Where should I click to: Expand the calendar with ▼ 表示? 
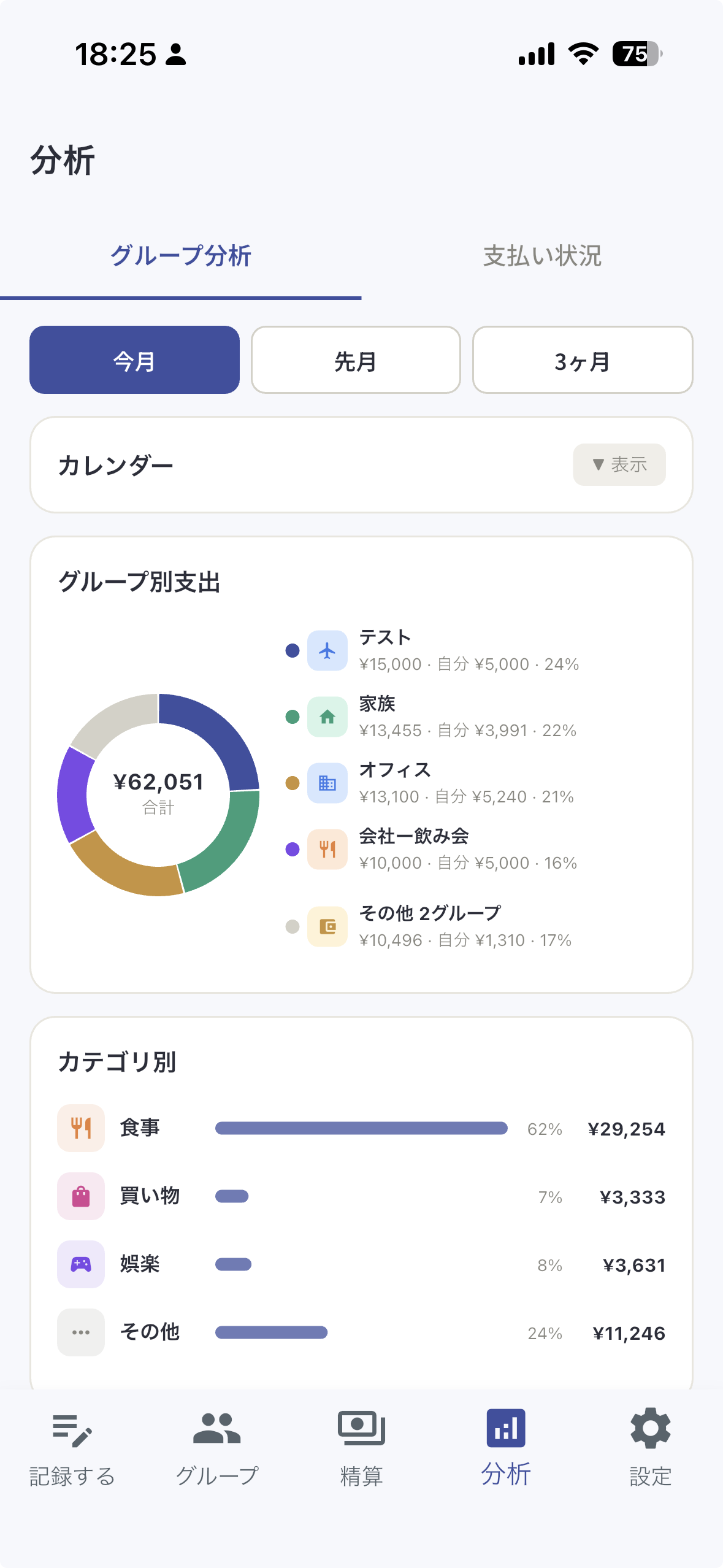619,464
